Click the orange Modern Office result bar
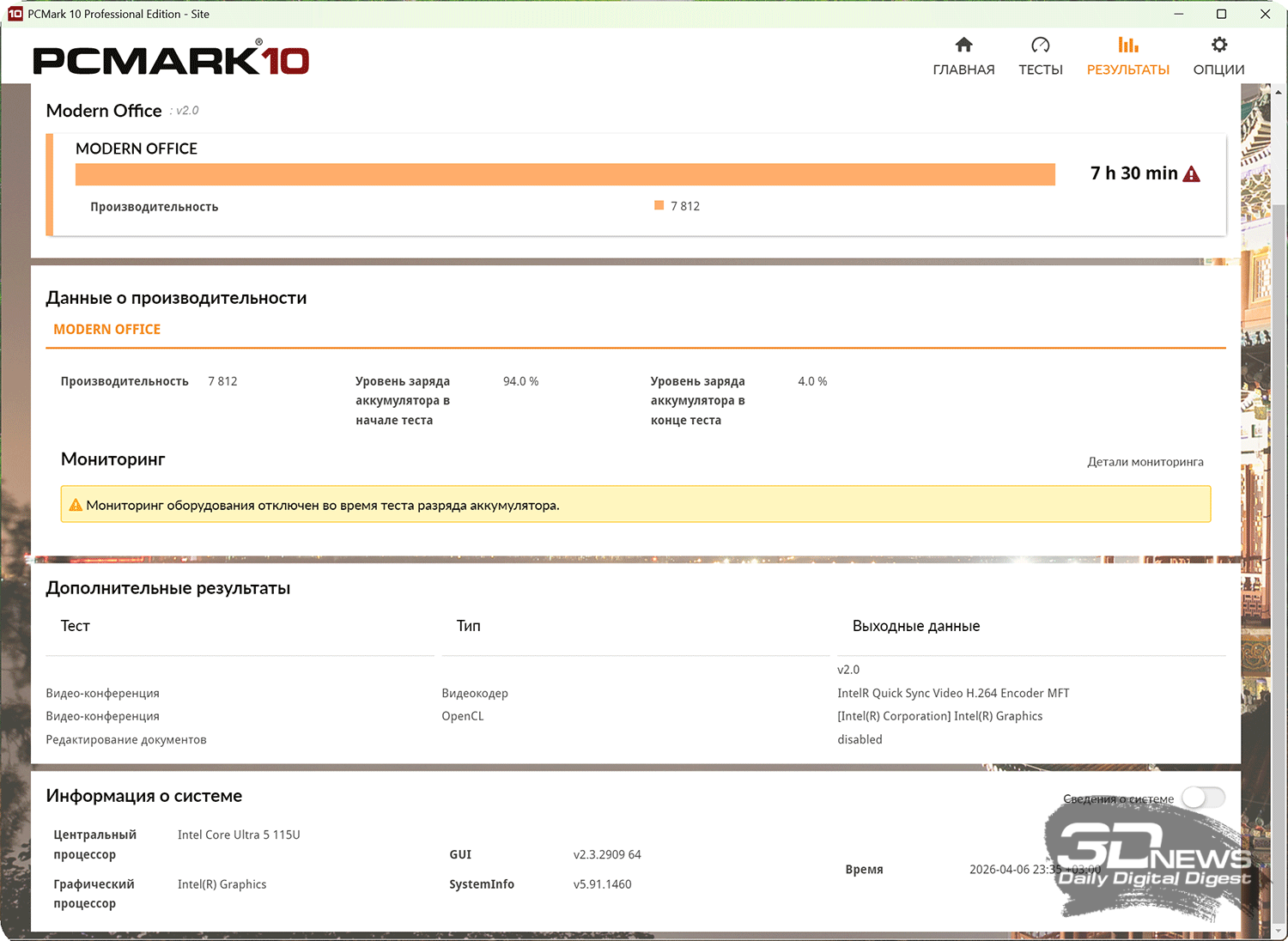The image size is (1288, 941). 565,174
